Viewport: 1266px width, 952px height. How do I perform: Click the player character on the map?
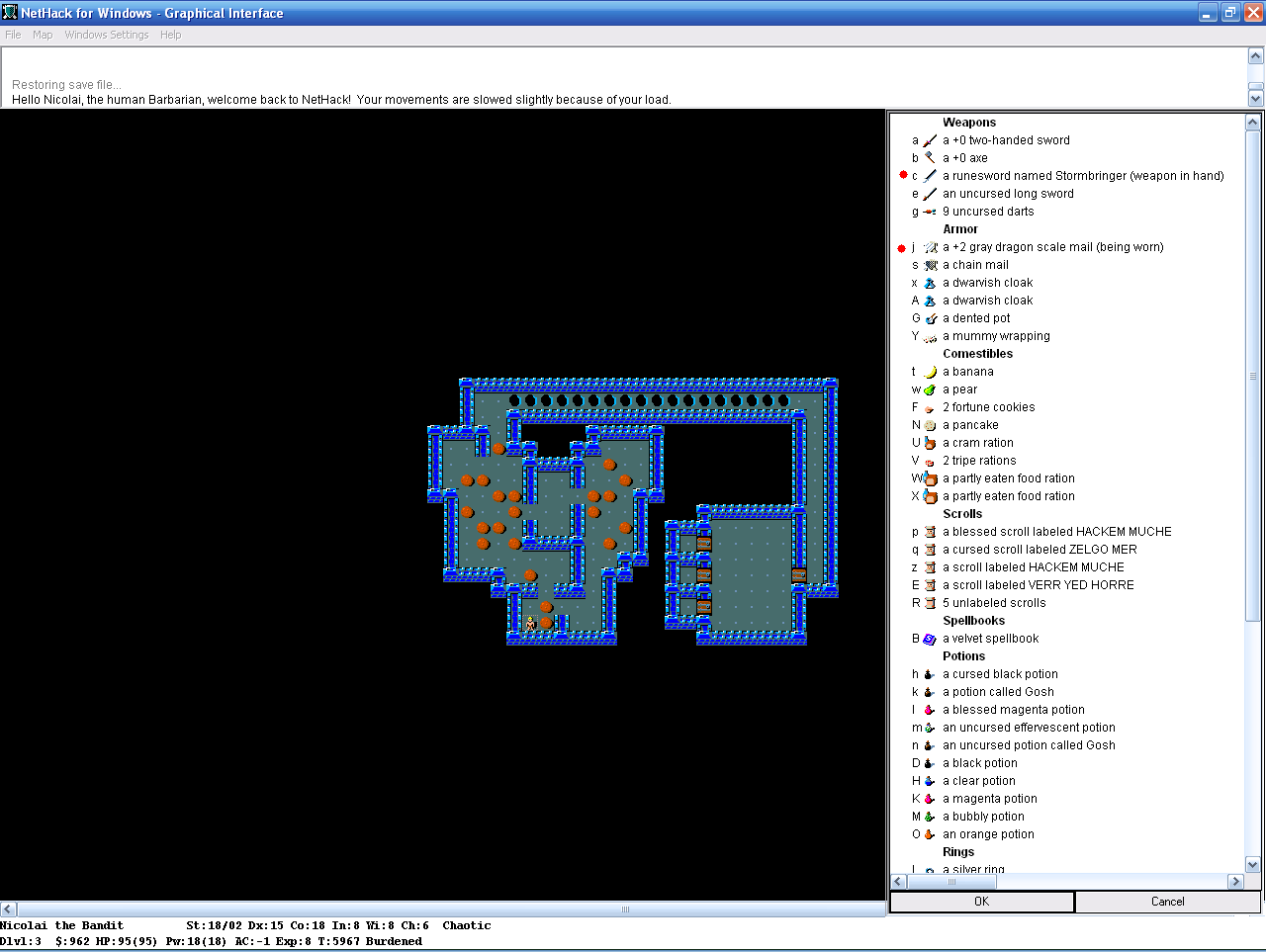point(530,623)
